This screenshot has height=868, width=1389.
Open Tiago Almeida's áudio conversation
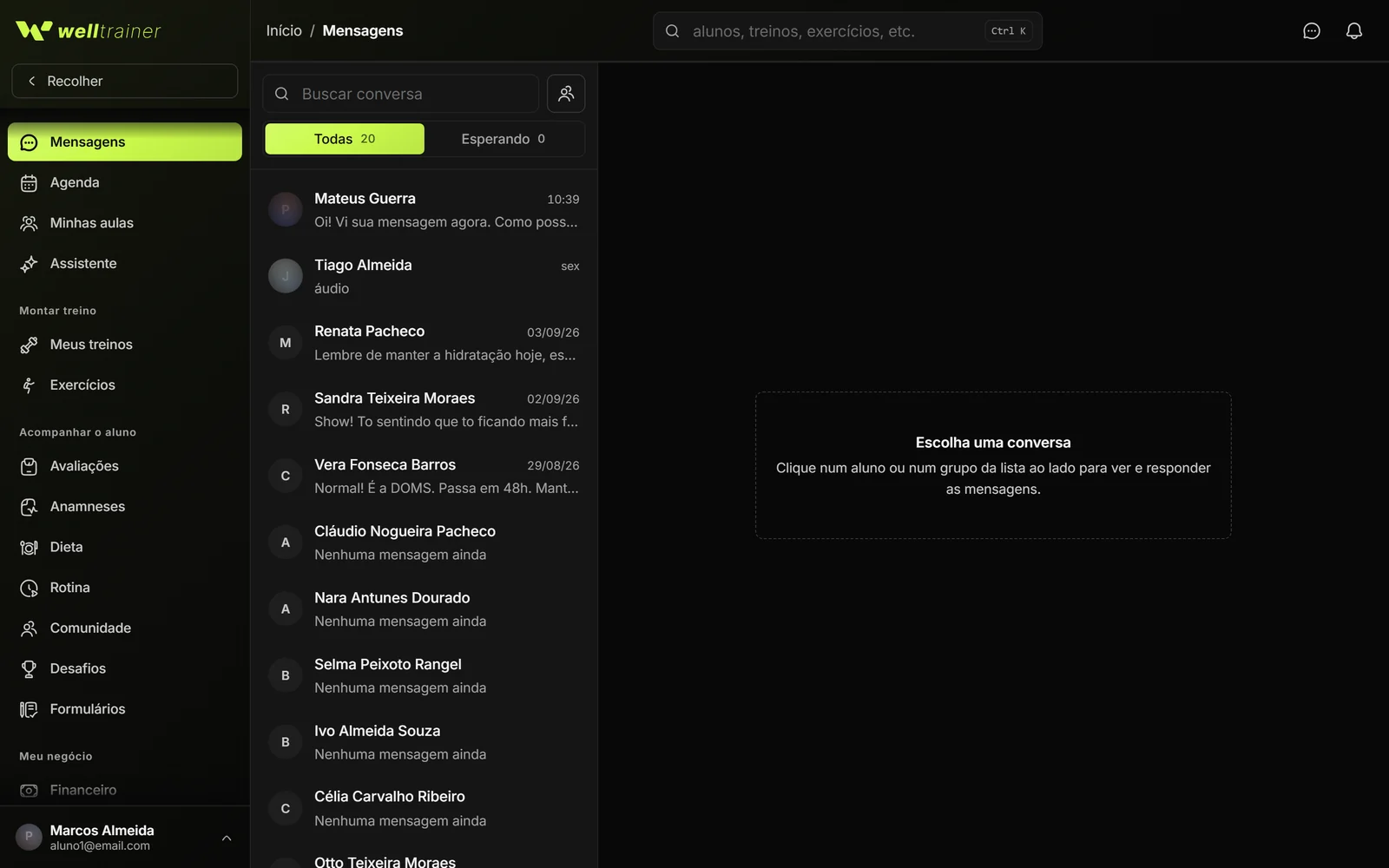425,276
